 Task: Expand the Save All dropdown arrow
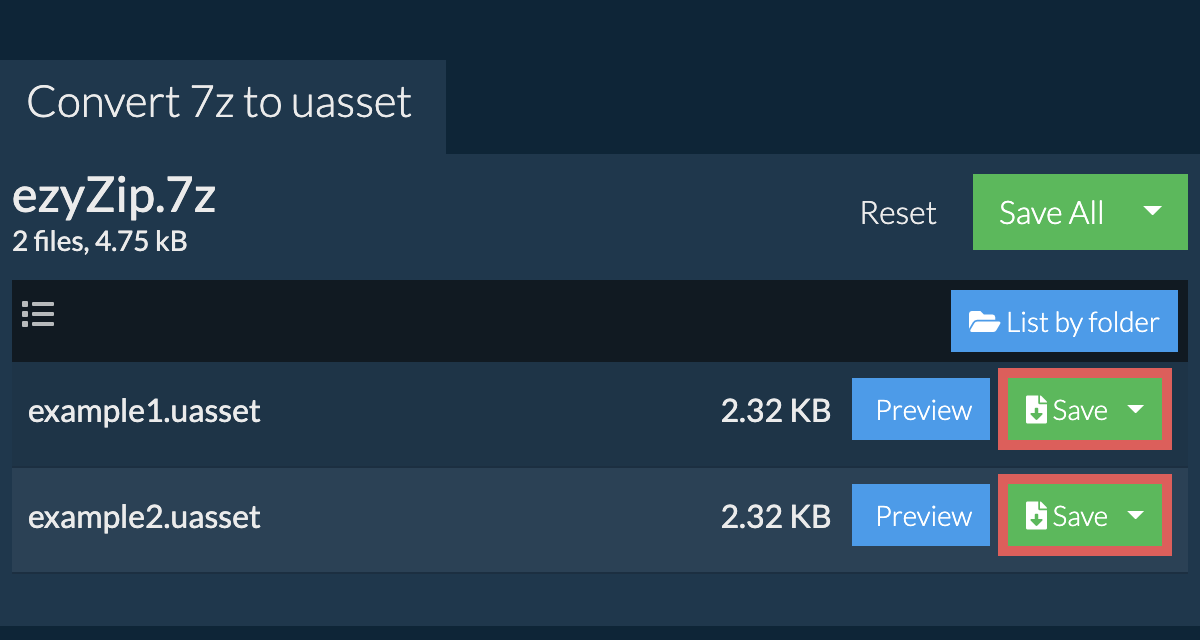pyautogui.click(x=1152, y=212)
